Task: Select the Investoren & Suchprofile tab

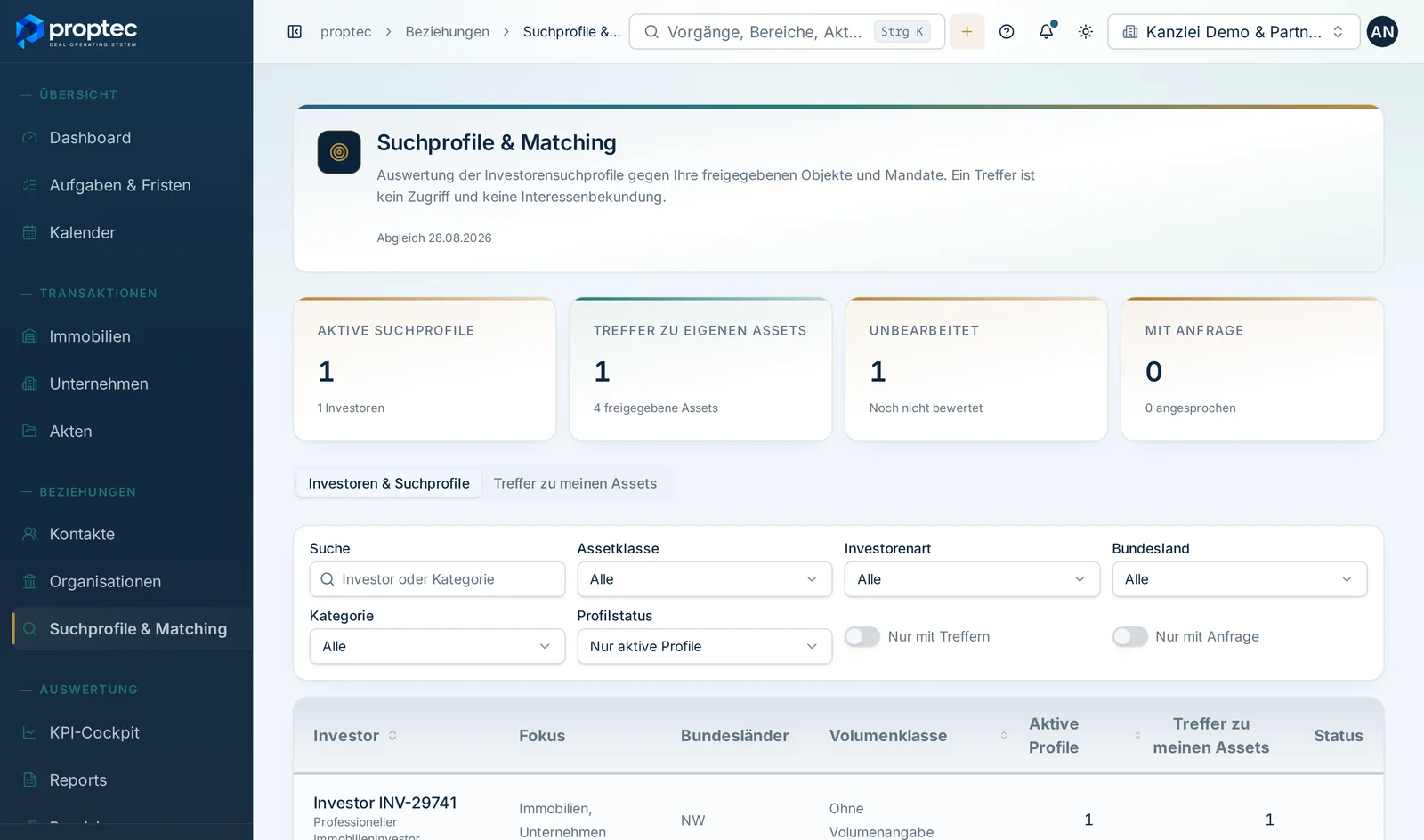Action: point(389,483)
